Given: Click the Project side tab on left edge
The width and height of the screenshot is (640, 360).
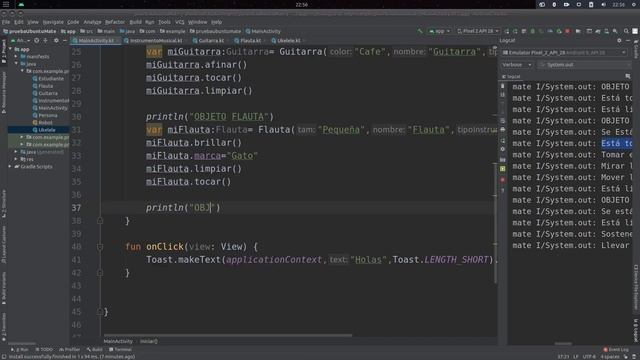Looking at the screenshot, I should pyautogui.click(x=4, y=52).
